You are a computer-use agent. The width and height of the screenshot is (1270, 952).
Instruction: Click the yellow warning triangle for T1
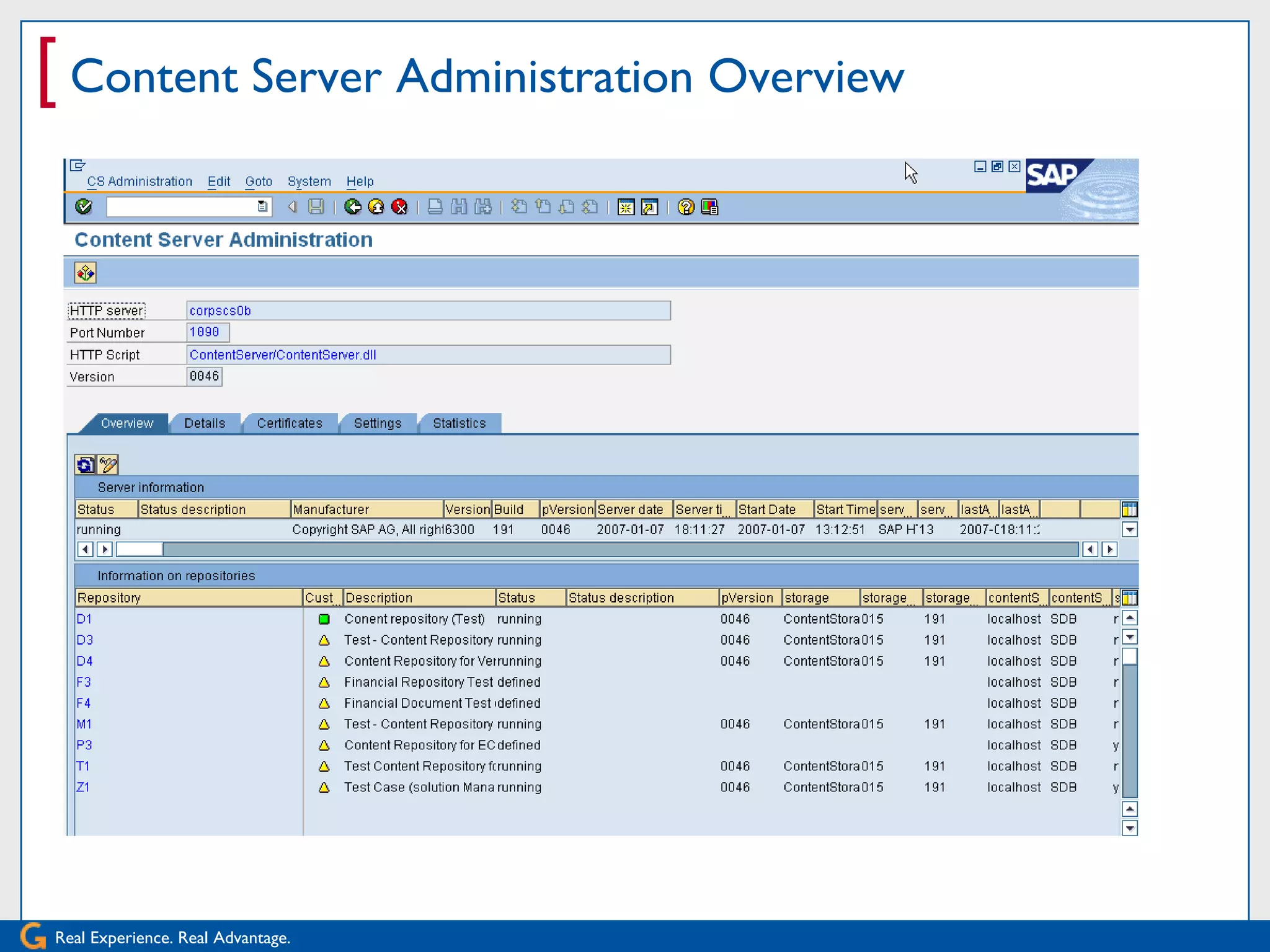pos(324,767)
